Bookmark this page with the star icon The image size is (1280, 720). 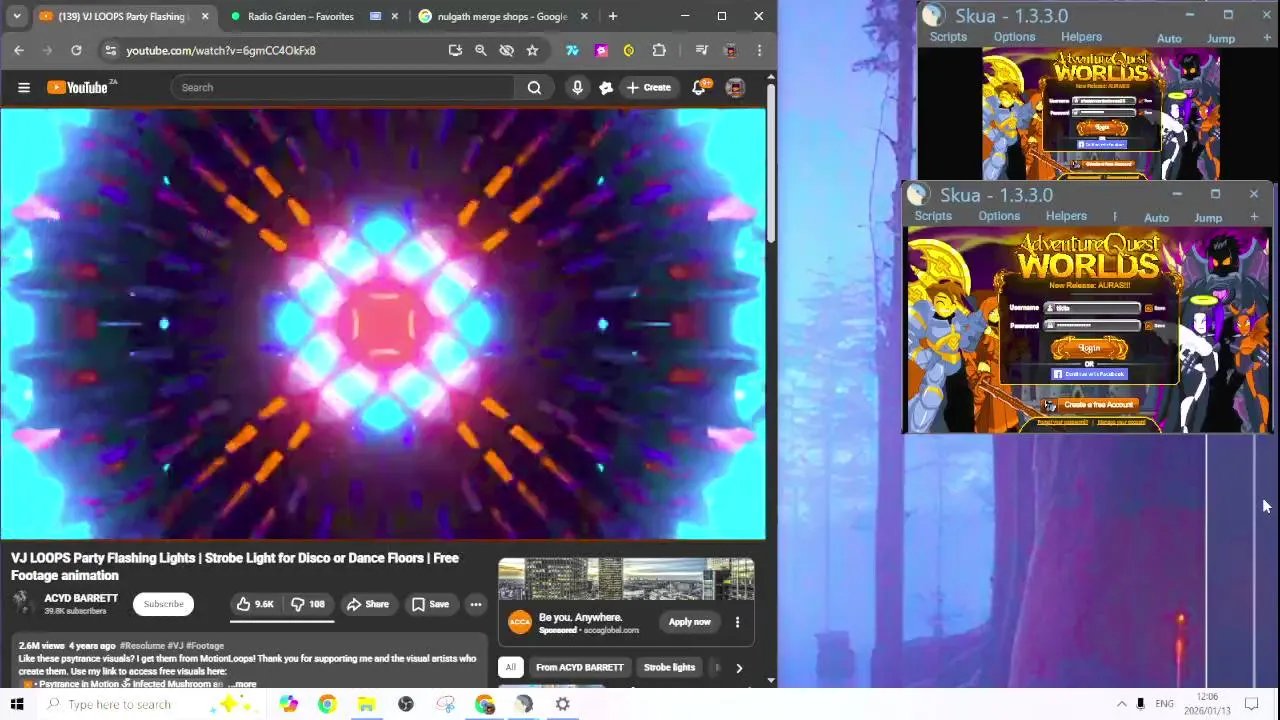pyautogui.click(x=532, y=50)
